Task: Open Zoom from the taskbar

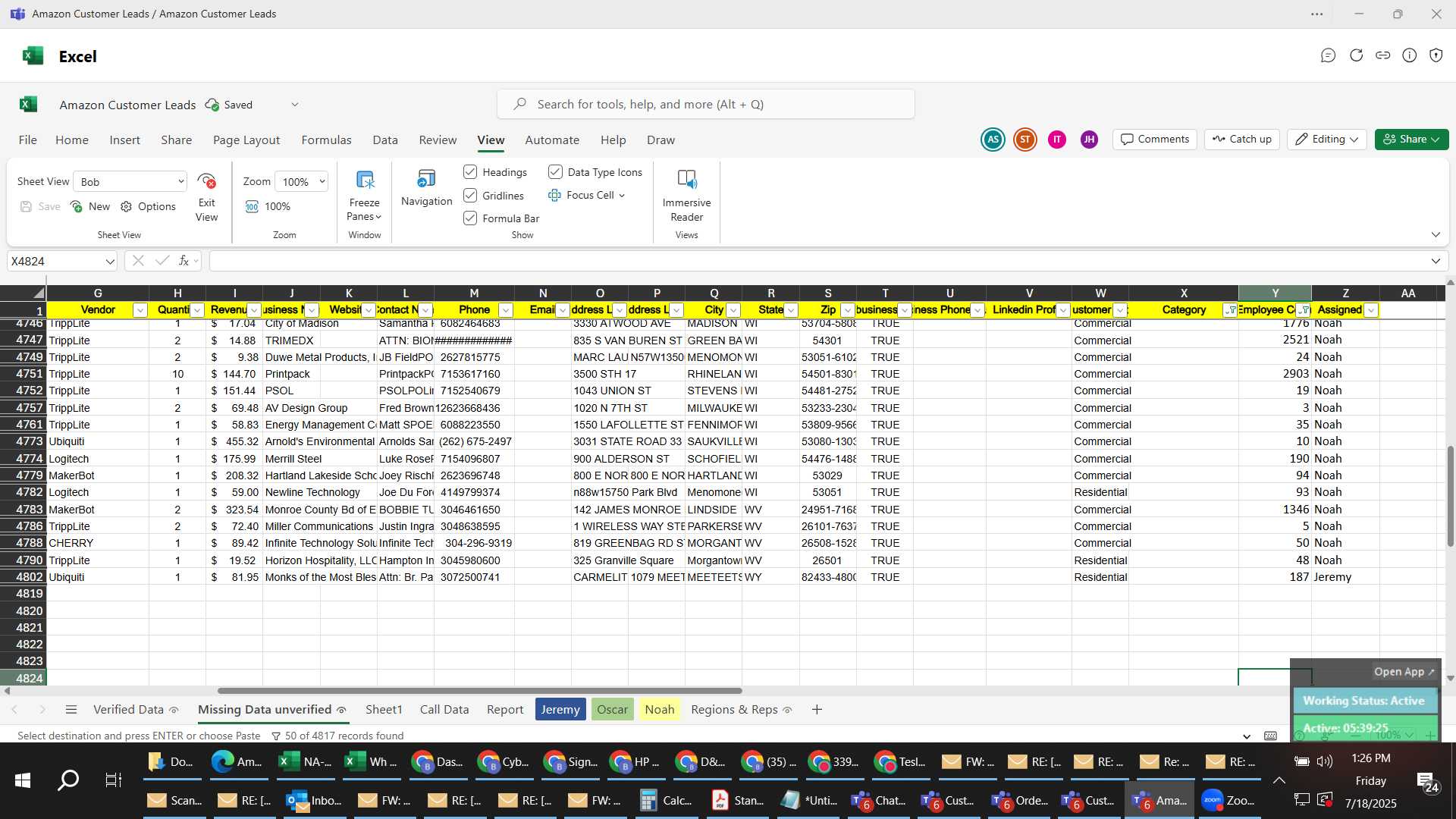Action: click(x=1228, y=800)
